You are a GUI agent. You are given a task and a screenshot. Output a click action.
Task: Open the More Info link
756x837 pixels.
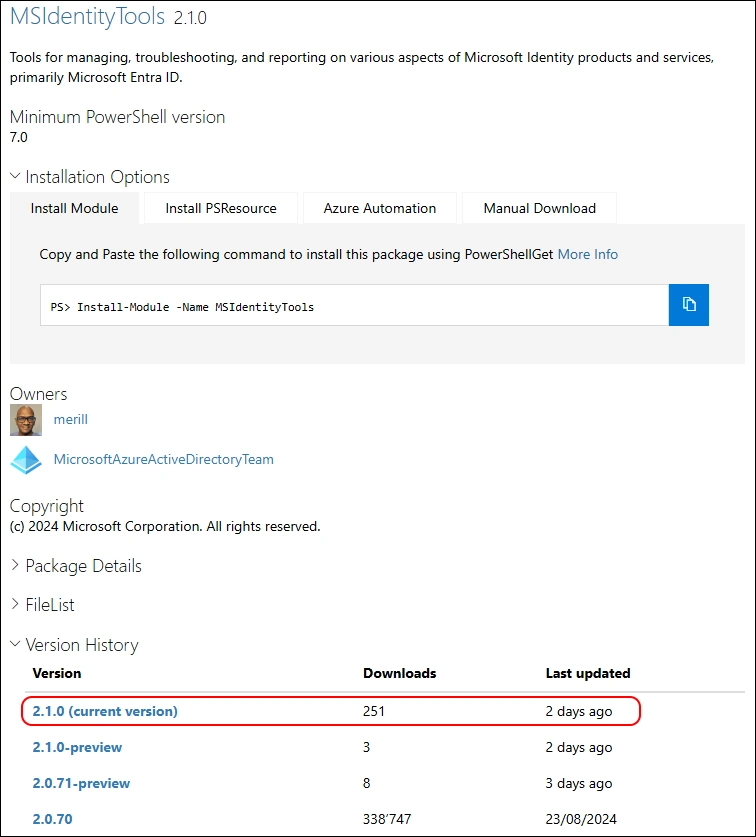point(587,254)
